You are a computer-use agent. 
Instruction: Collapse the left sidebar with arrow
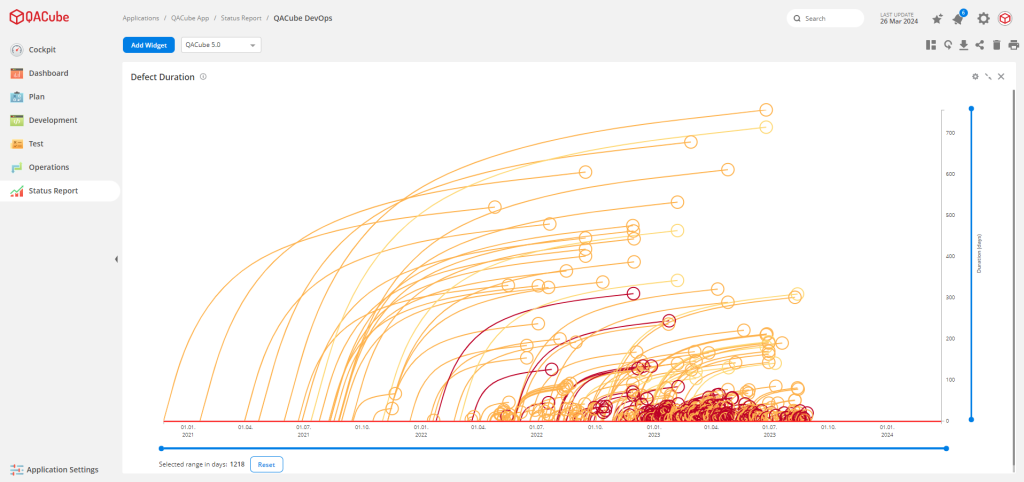click(116, 259)
